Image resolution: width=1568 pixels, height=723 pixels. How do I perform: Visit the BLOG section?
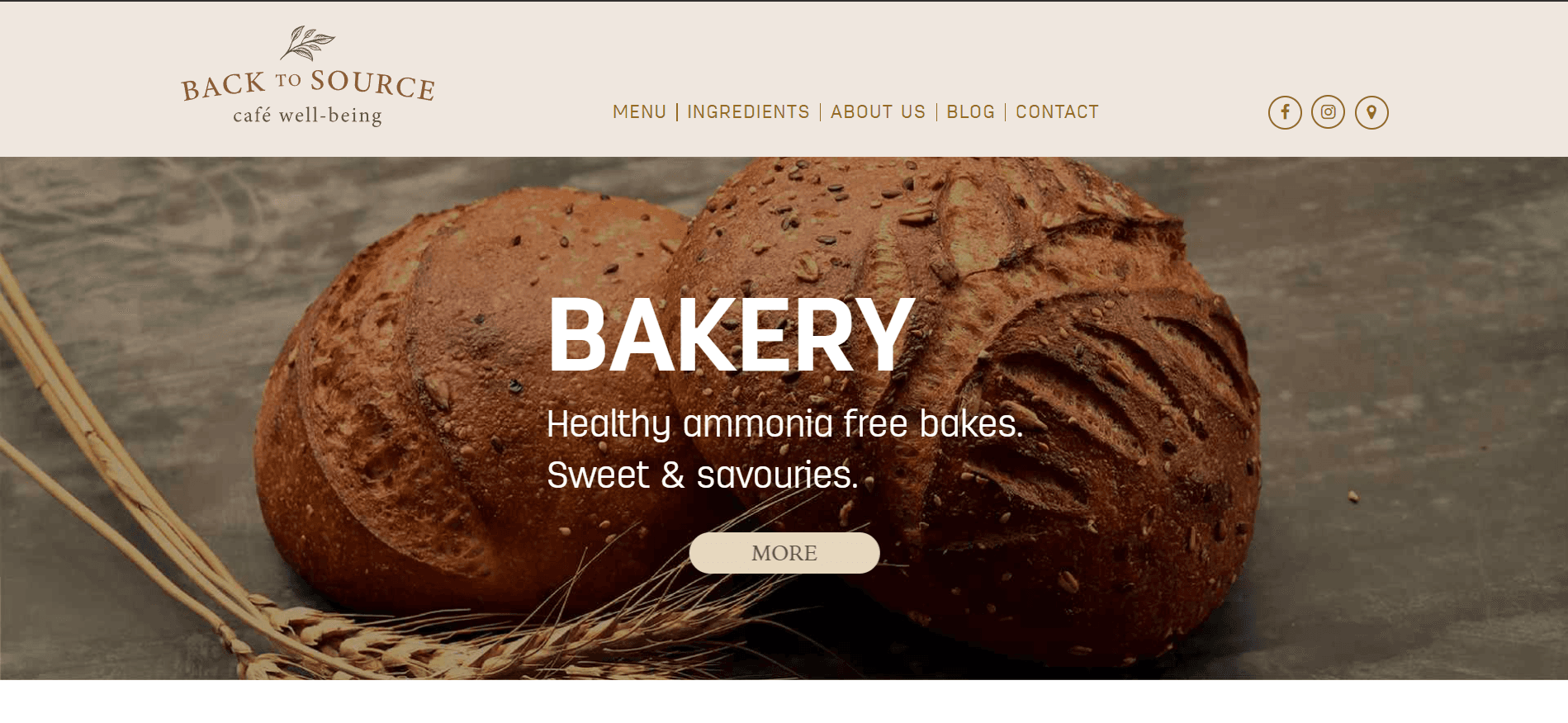click(x=970, y=112)
